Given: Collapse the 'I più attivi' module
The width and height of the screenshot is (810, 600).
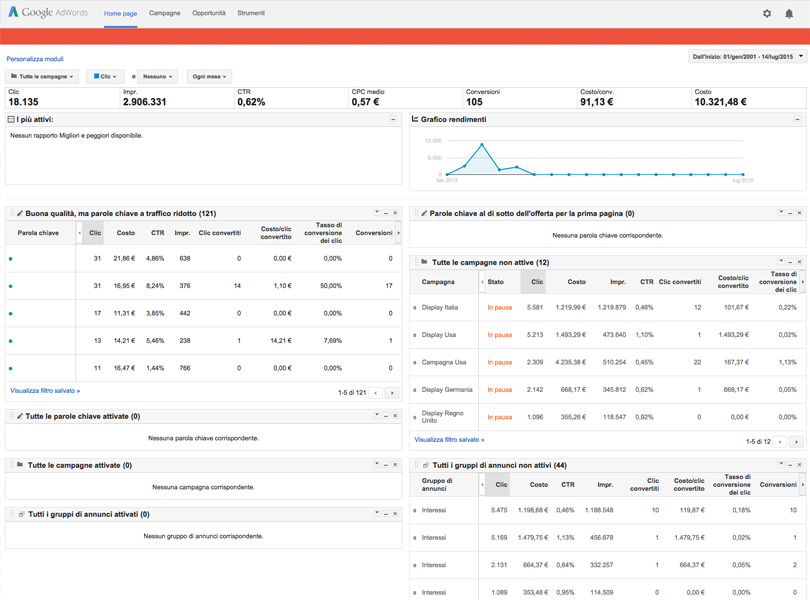Looking at the screenshot, I should [x=393, y=119].
